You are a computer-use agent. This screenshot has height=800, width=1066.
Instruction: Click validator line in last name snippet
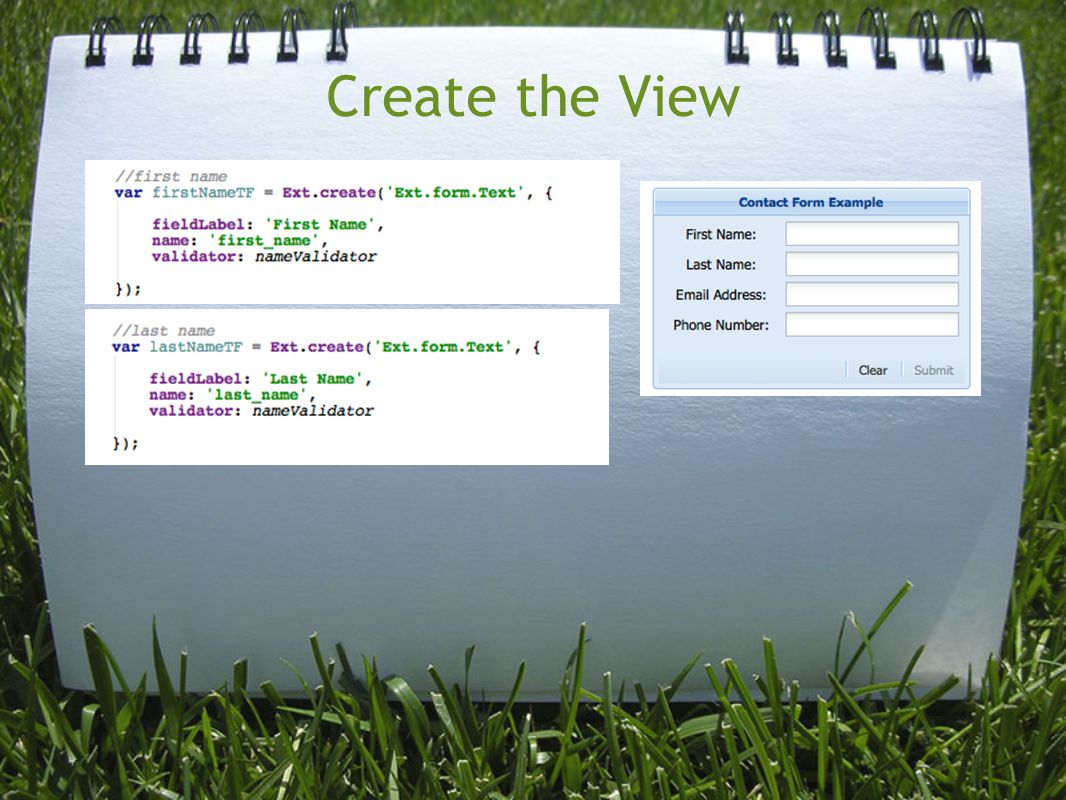261,411
